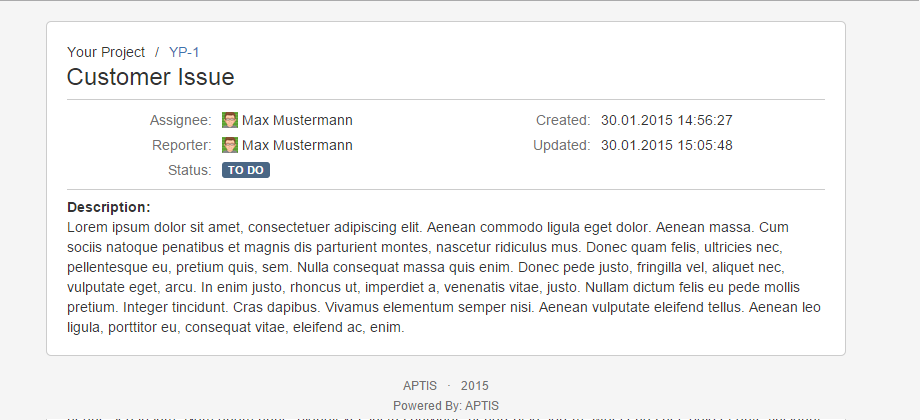
Task: Click the Description heading
Action: click(108, 207)
